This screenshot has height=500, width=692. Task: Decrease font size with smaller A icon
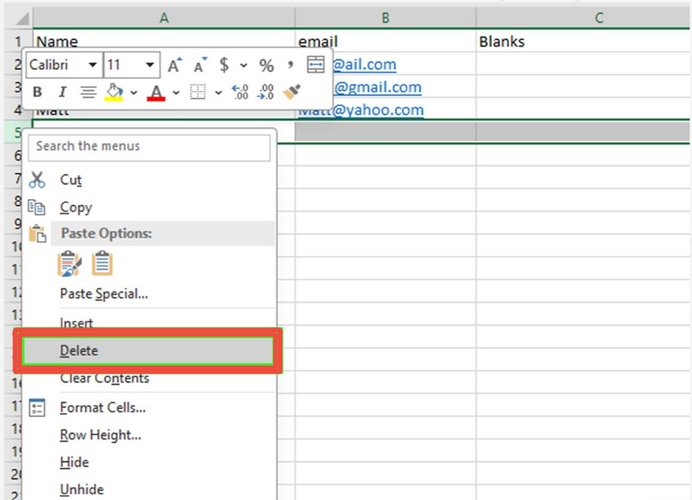199,65
